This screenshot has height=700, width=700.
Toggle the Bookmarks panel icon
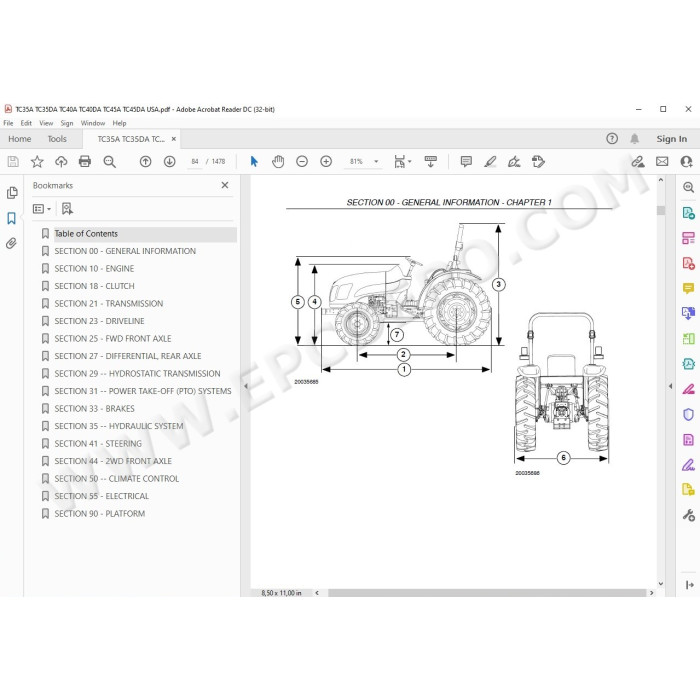click(x=12, y=218)
